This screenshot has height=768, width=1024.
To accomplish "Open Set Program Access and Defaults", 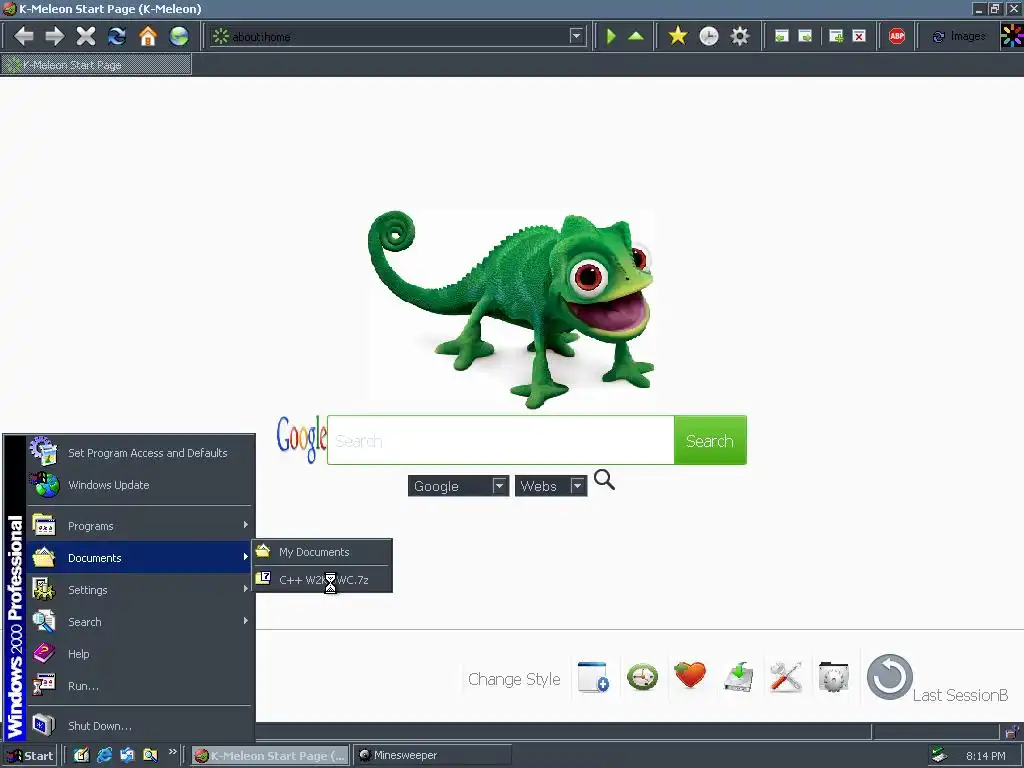I will click(x=140, y=453).
